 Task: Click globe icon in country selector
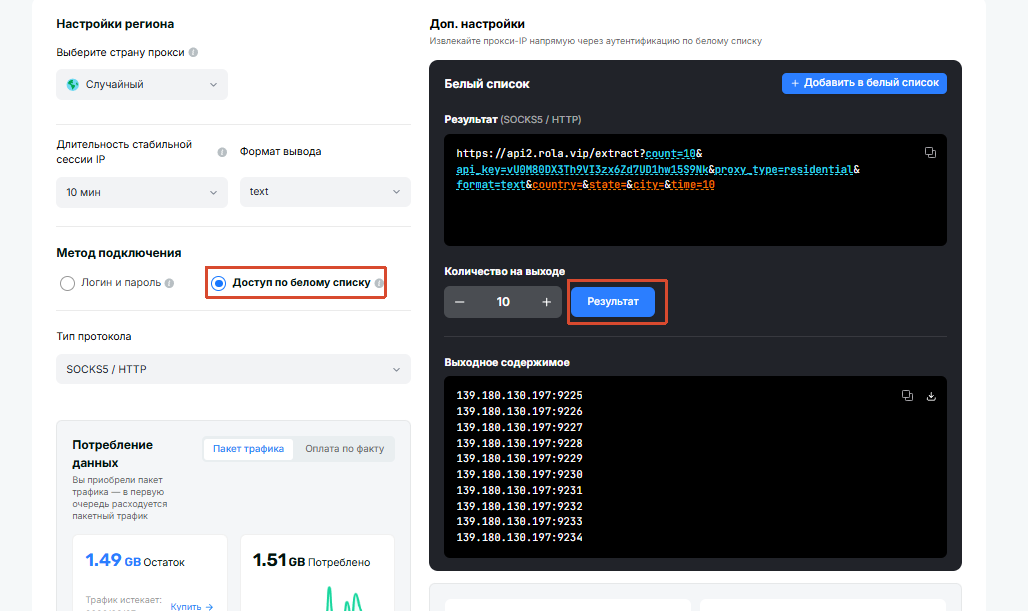point(73,85)
